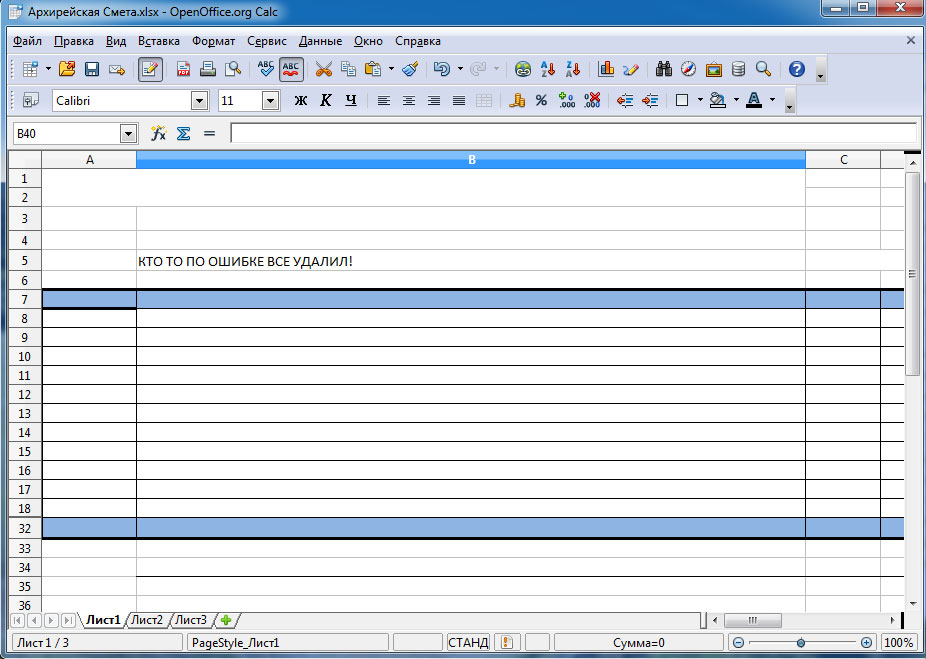This screenshot has width=926, height=659.
Task: Toggle Italic К formatting
Action: tap(325, 100)
